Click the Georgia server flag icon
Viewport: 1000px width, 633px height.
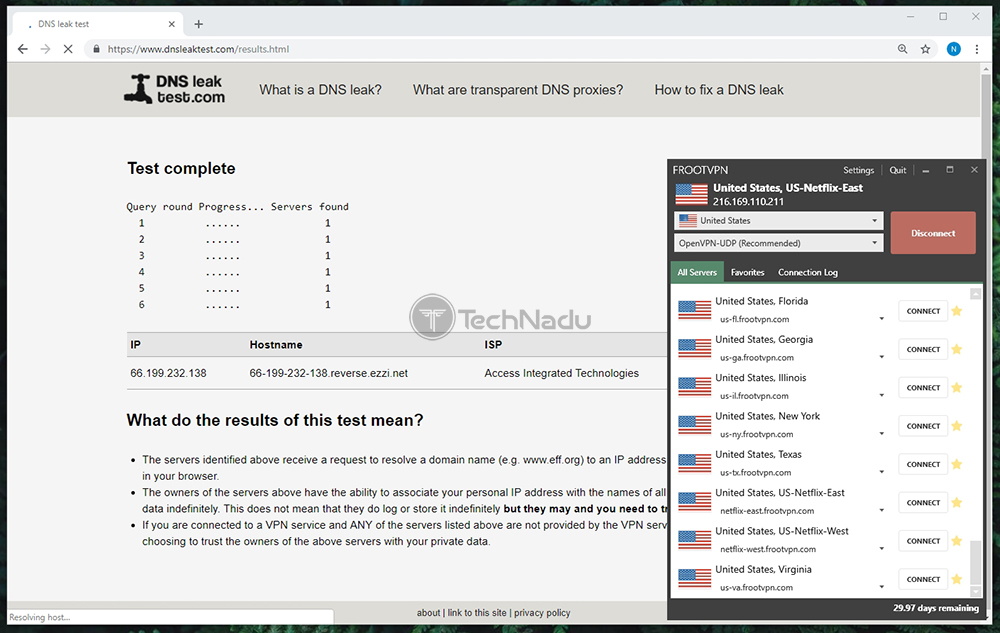pyautogui.click(x=695, y=348)
